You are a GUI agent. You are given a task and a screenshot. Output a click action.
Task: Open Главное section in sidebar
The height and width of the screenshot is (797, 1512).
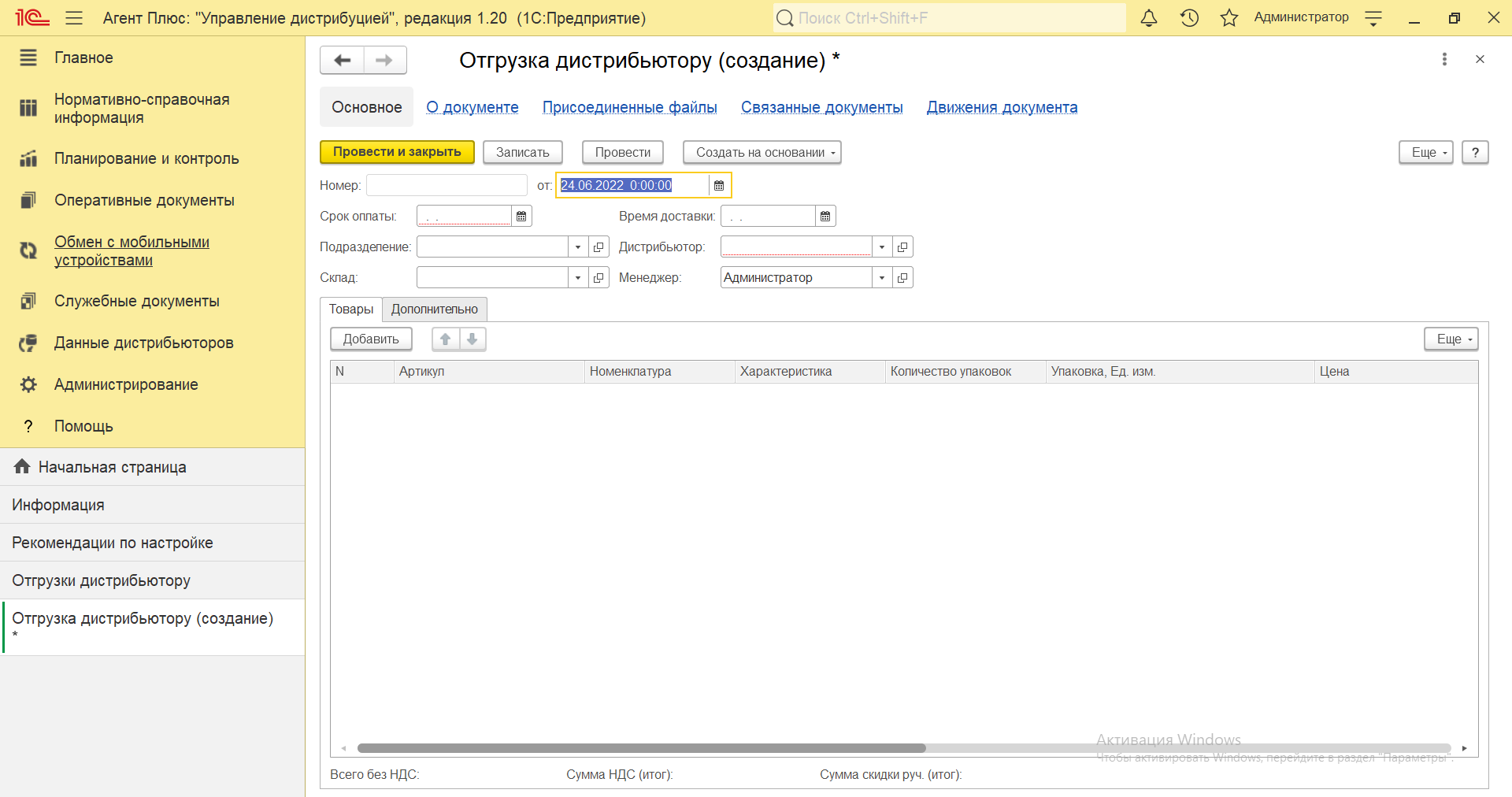tap(153, 57)
